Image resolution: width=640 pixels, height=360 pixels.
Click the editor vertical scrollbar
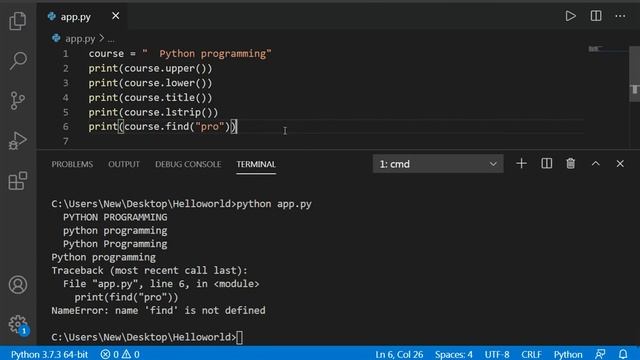coord(634,73)
